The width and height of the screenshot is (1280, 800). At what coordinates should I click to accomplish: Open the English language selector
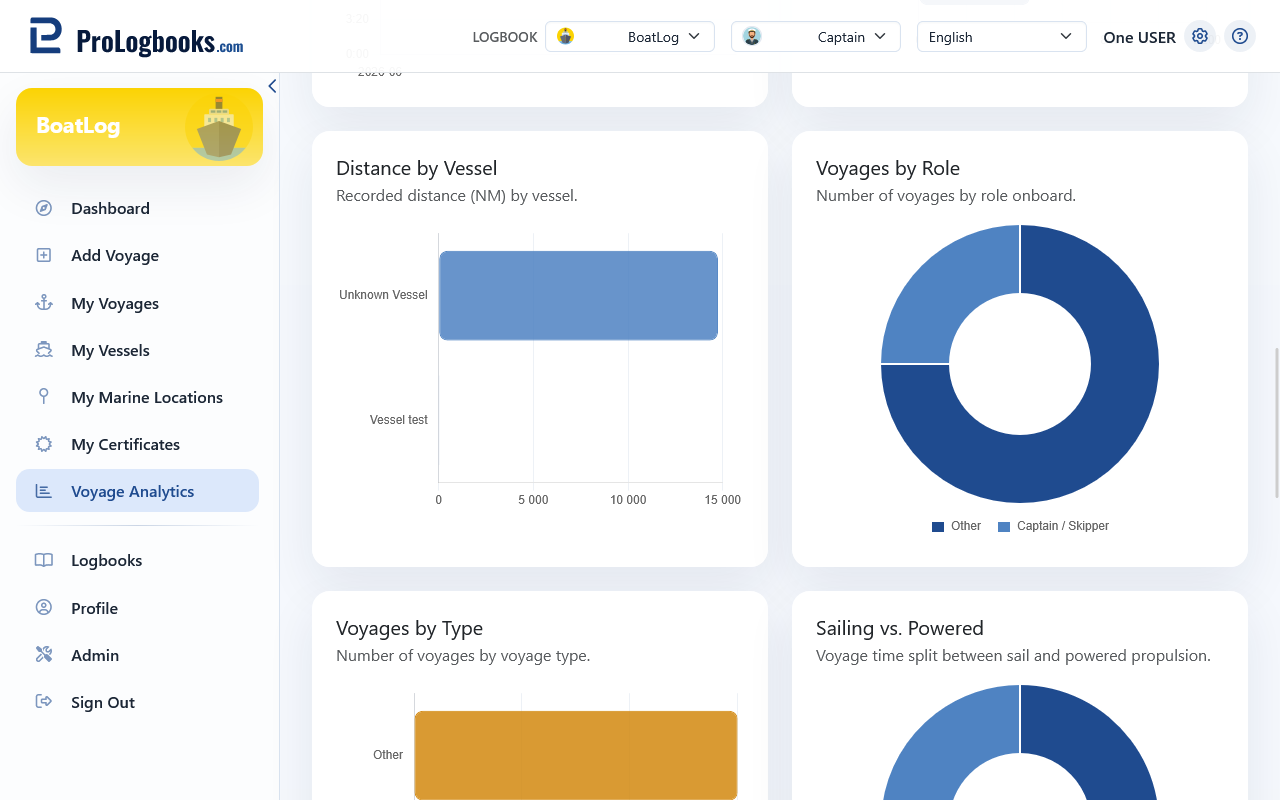click(1002, 37)
